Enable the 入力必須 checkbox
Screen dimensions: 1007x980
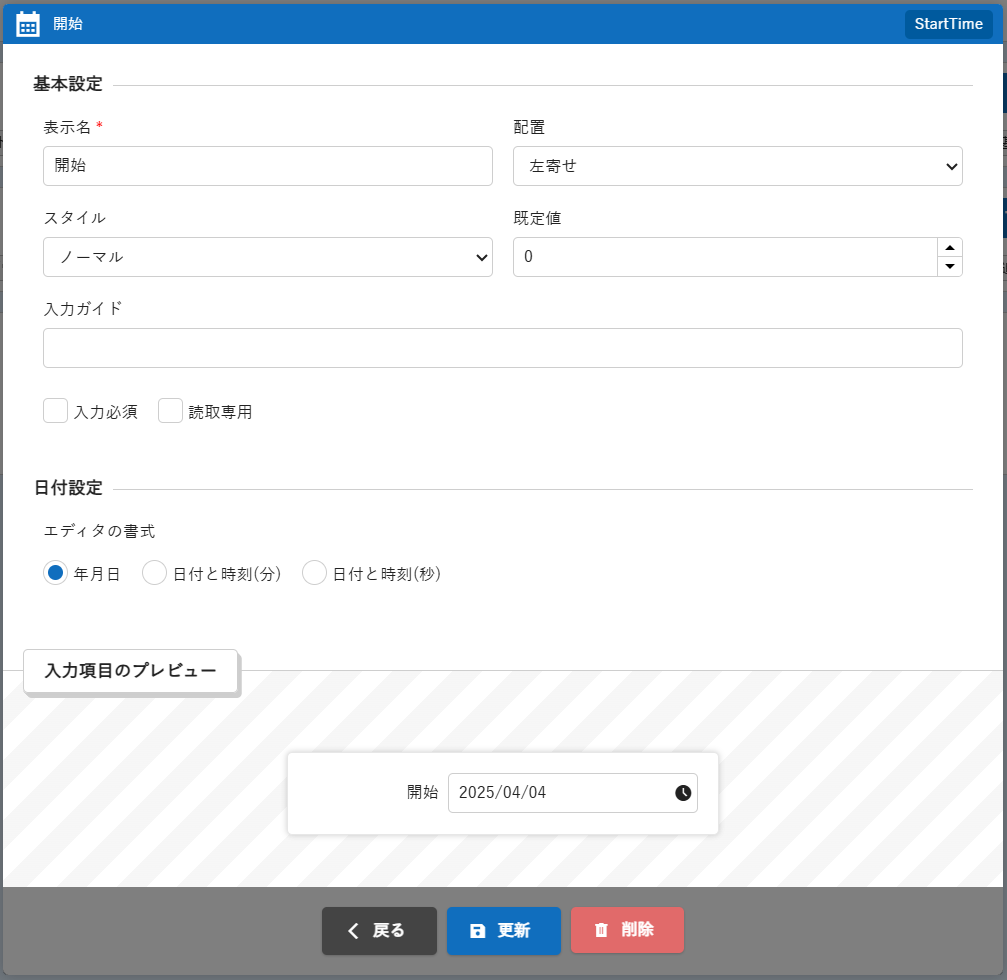pos(55,411)
